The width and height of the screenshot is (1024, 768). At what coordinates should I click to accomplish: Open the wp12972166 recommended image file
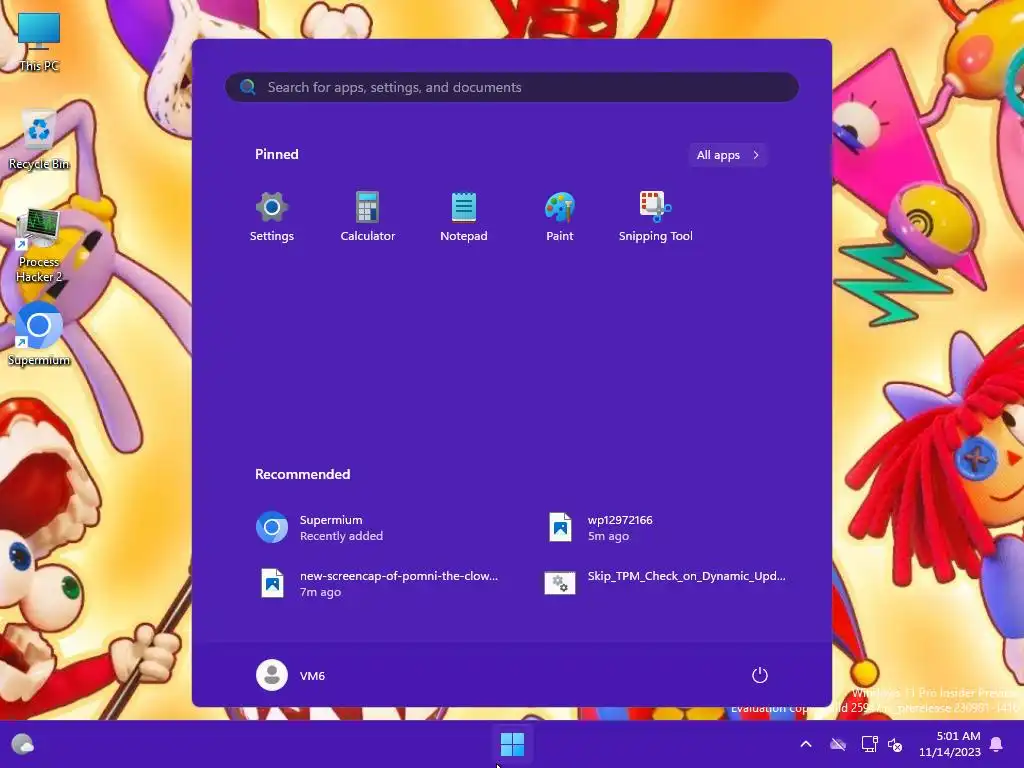(667, 528)
